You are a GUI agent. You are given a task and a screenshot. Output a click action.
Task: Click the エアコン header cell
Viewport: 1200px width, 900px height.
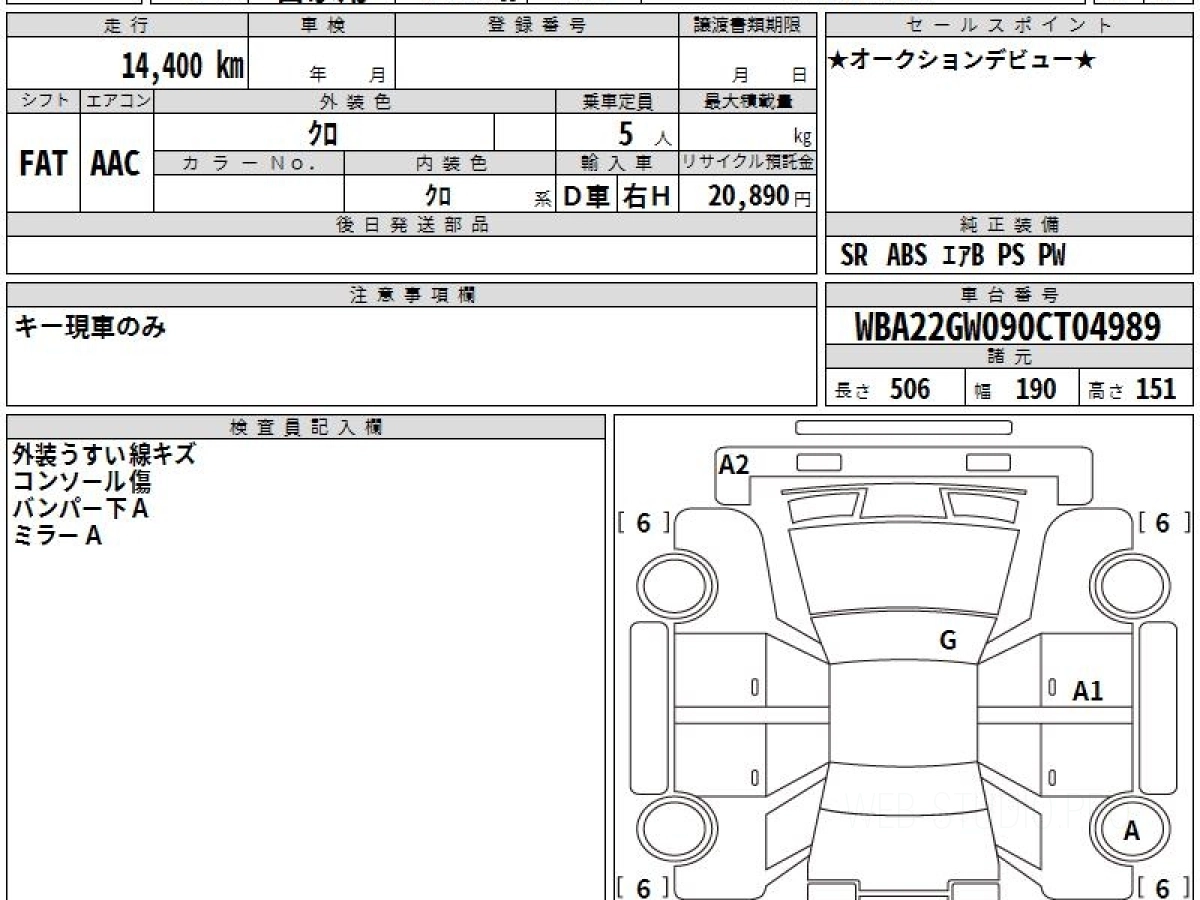click(x=117, y=101)
